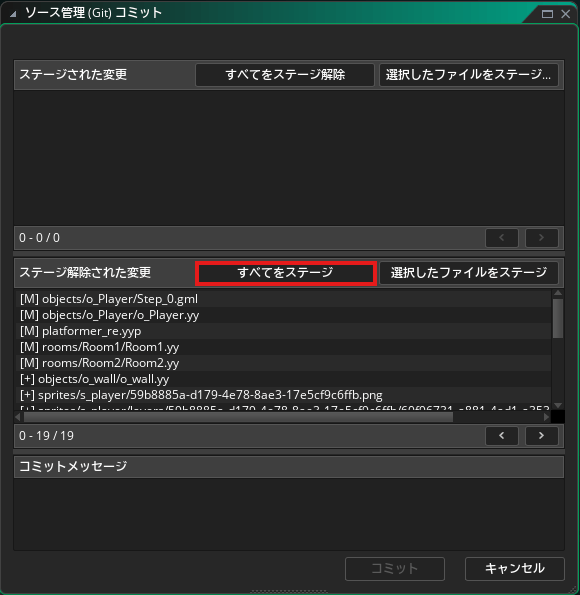Click the scroll-left arrow of the unstaged list
This screenshot has height=595, width=580.
pos(18,417)
